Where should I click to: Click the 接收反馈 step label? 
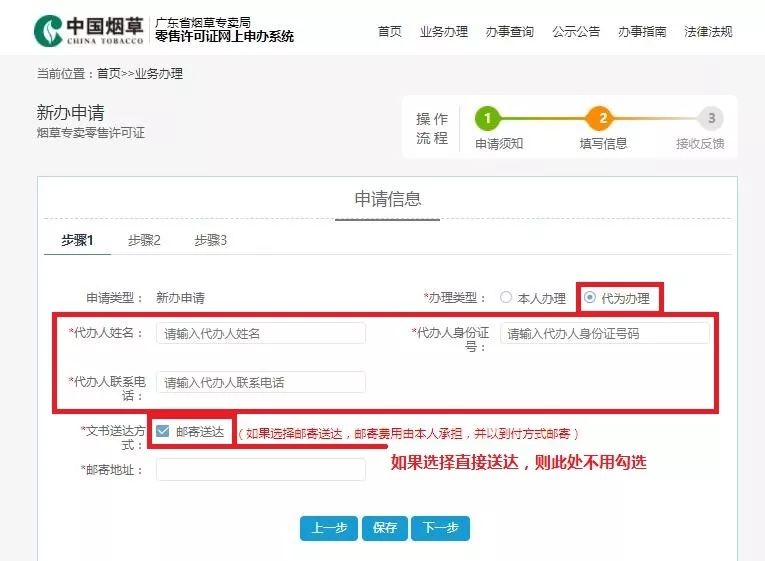pos(700,143)
